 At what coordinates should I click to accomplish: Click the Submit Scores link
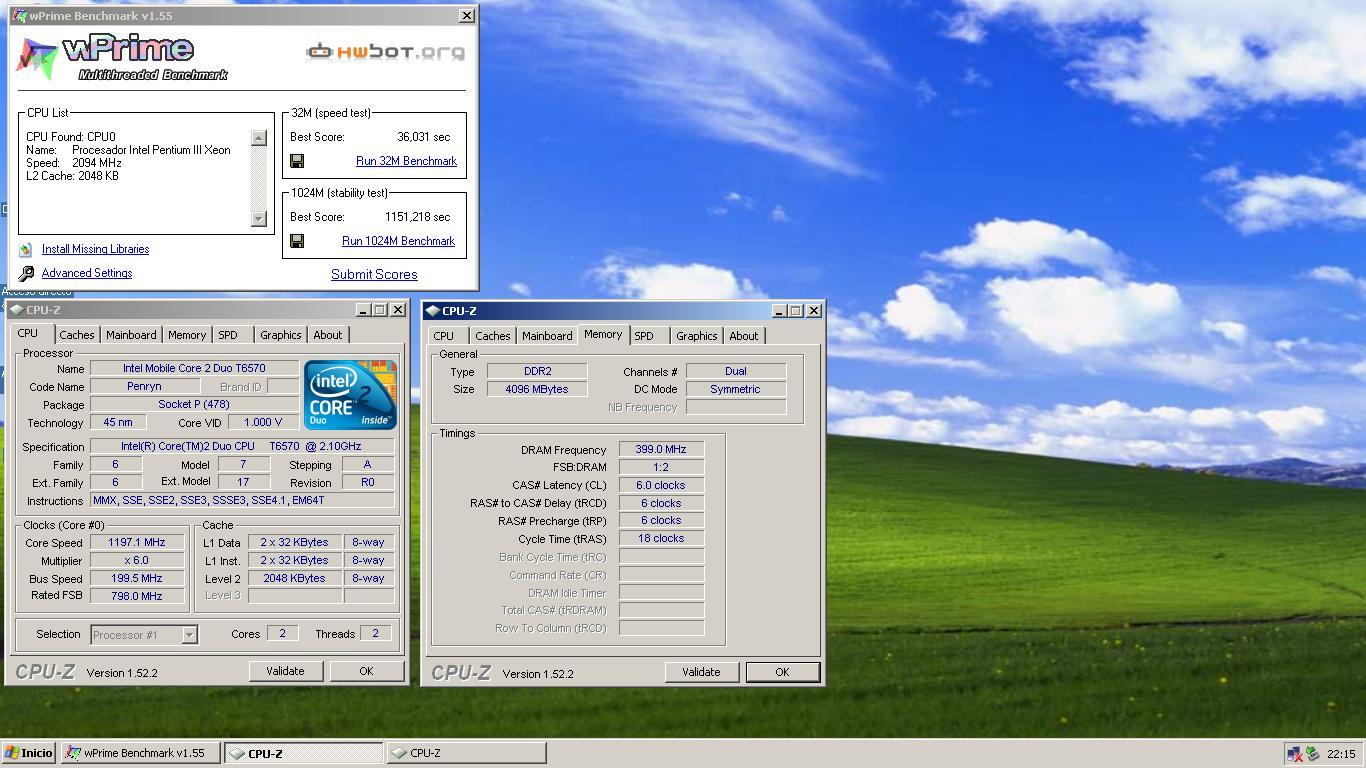[374, 274]
